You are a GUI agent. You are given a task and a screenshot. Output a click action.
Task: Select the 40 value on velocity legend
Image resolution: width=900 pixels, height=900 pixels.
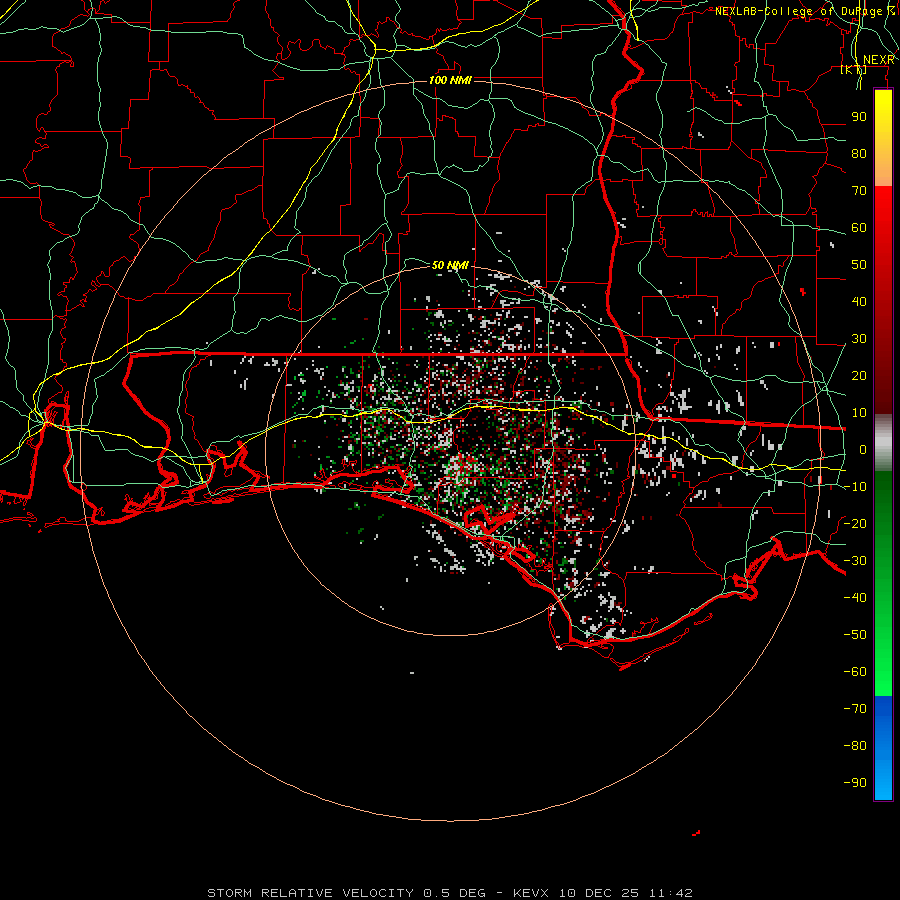coord(859,301)
